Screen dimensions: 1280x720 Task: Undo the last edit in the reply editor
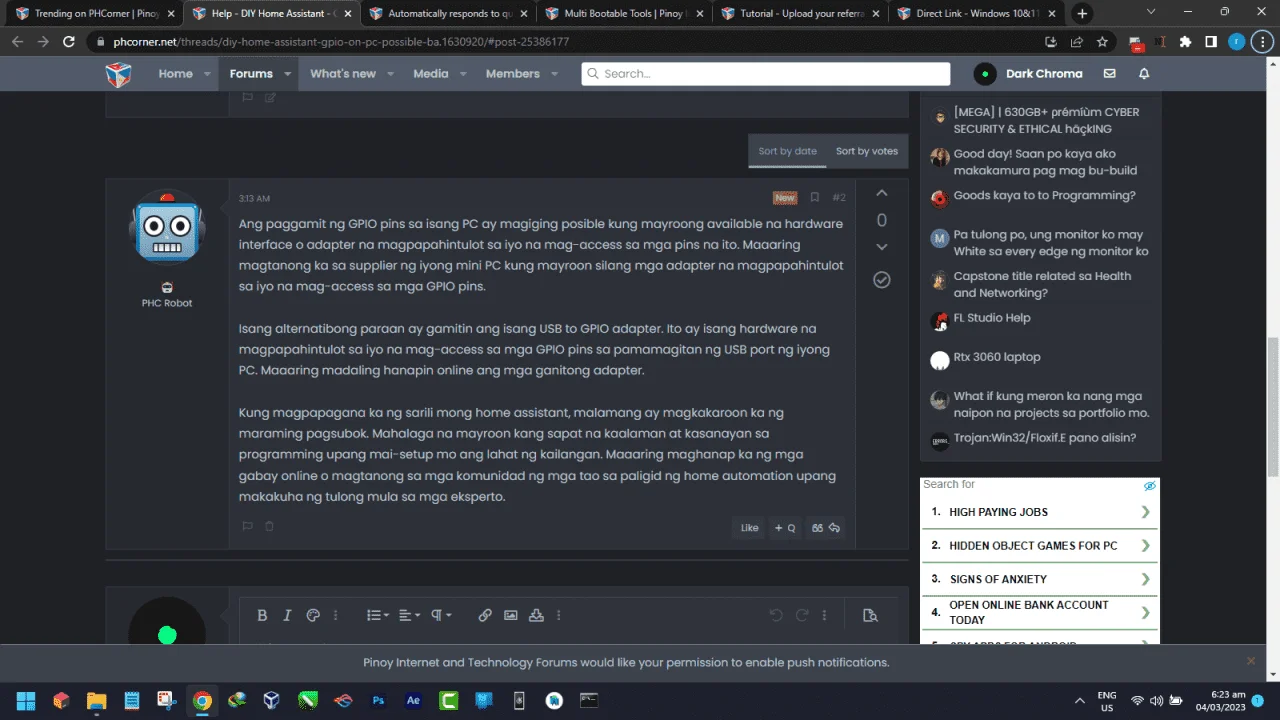(776, 616)
